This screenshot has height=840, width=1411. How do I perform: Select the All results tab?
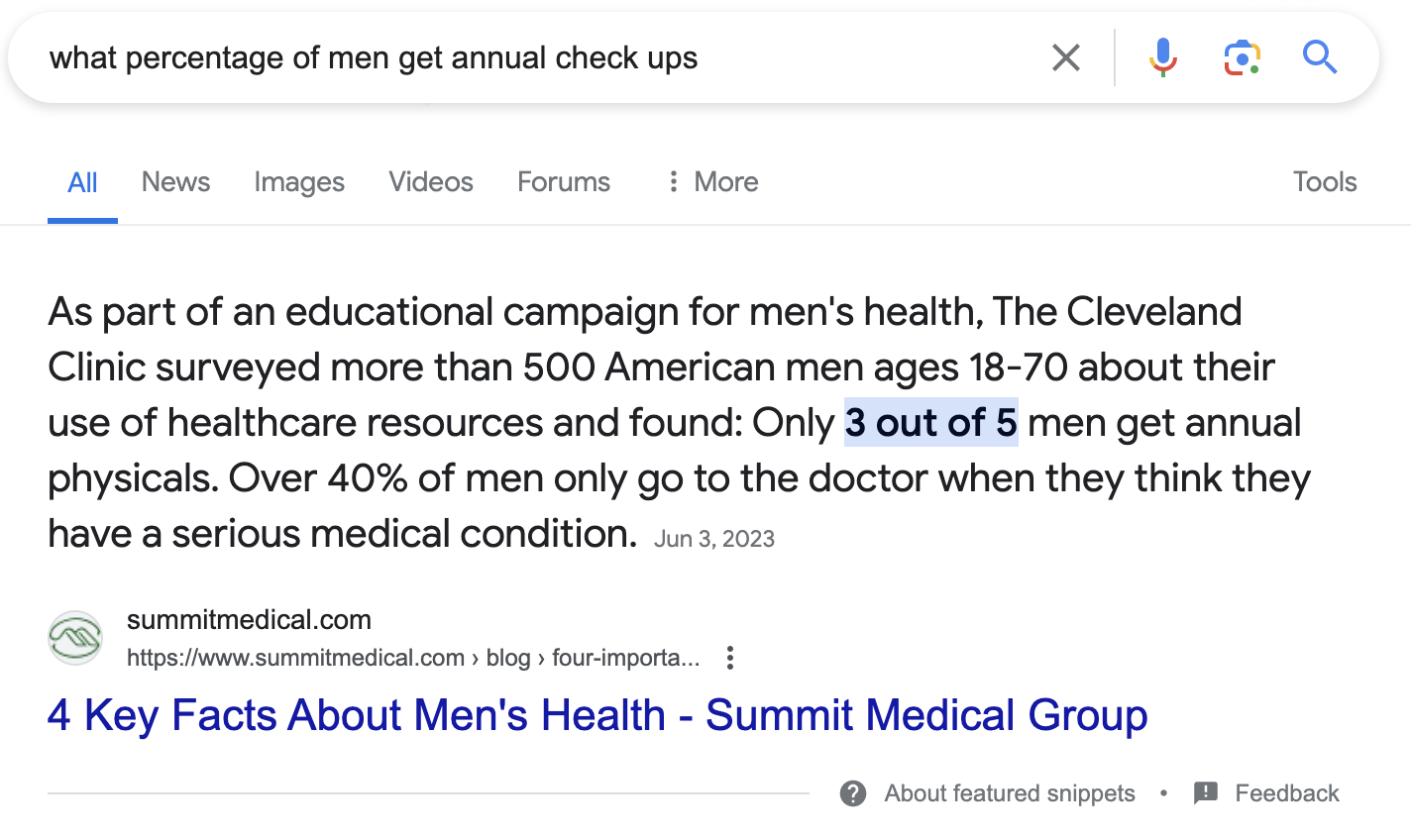pyautogui.click(x=82, y=182)
